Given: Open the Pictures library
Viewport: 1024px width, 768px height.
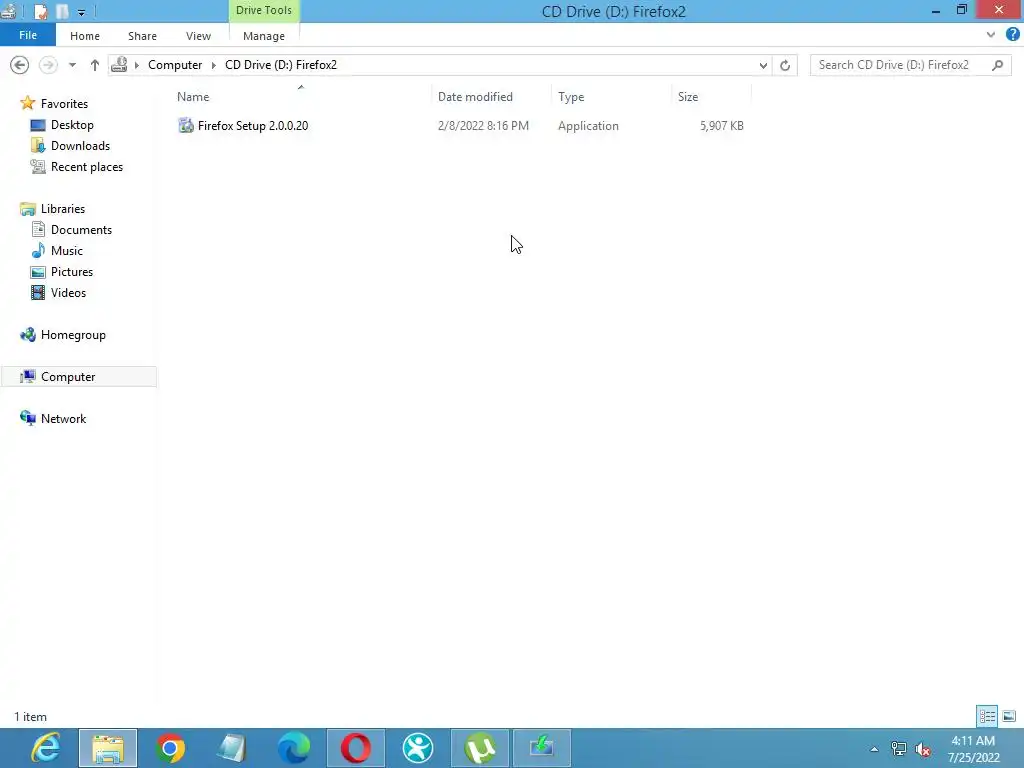Looking at the screenshot, I should pyautogui.click(x=72, y=272).
